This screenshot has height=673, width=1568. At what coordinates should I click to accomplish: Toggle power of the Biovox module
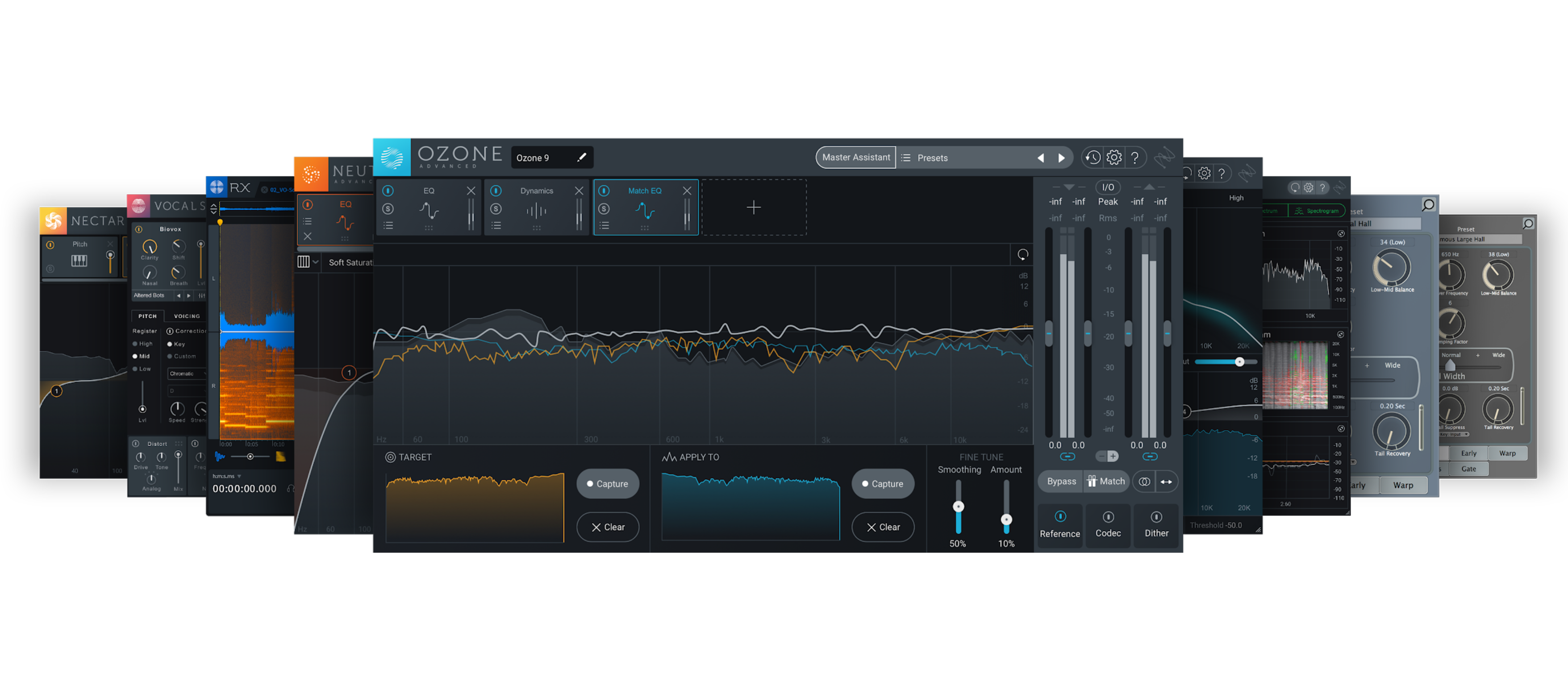coord(139,229)
